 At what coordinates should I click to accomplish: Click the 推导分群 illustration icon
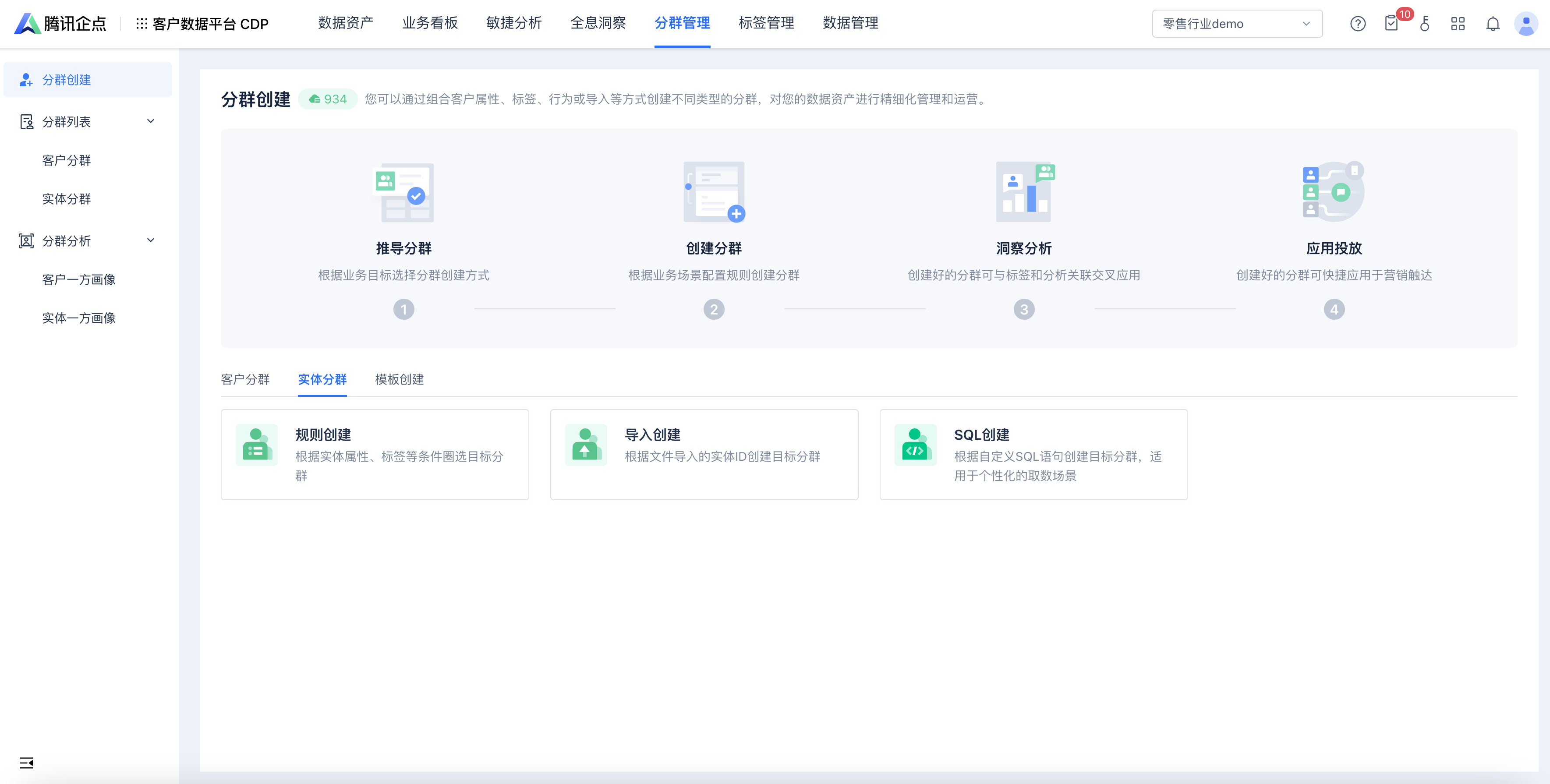click(x=403, y=193)
